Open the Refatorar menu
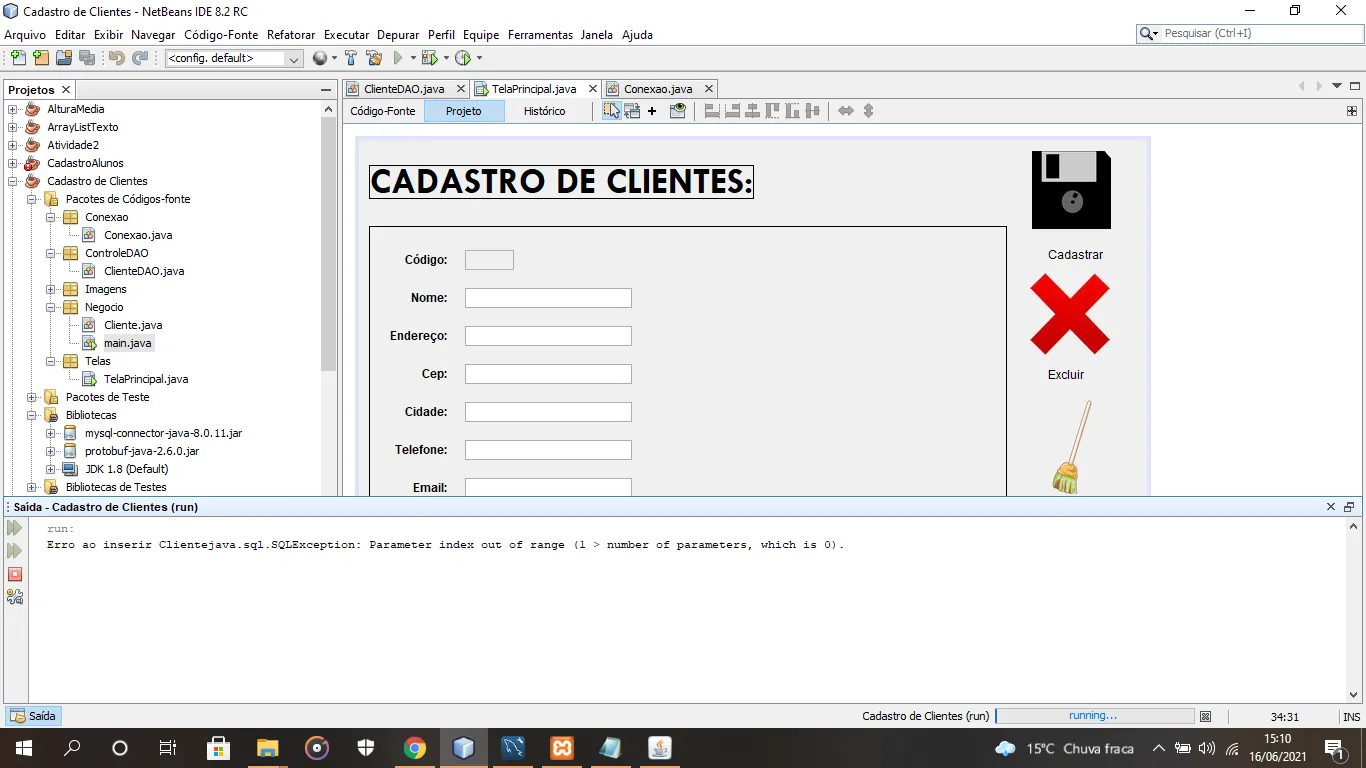This screenshot has height=768, width=1366. 291,34
